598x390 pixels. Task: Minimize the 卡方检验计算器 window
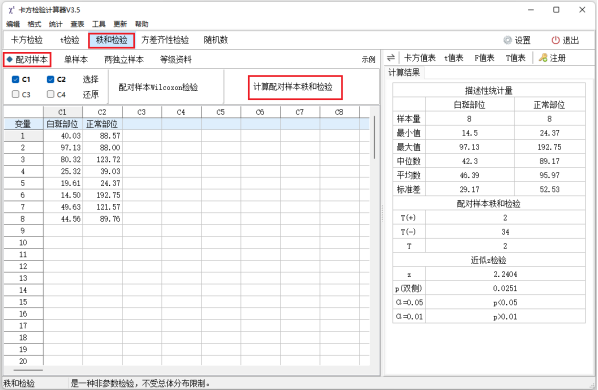pyautogui.click(x=530, y=10)
